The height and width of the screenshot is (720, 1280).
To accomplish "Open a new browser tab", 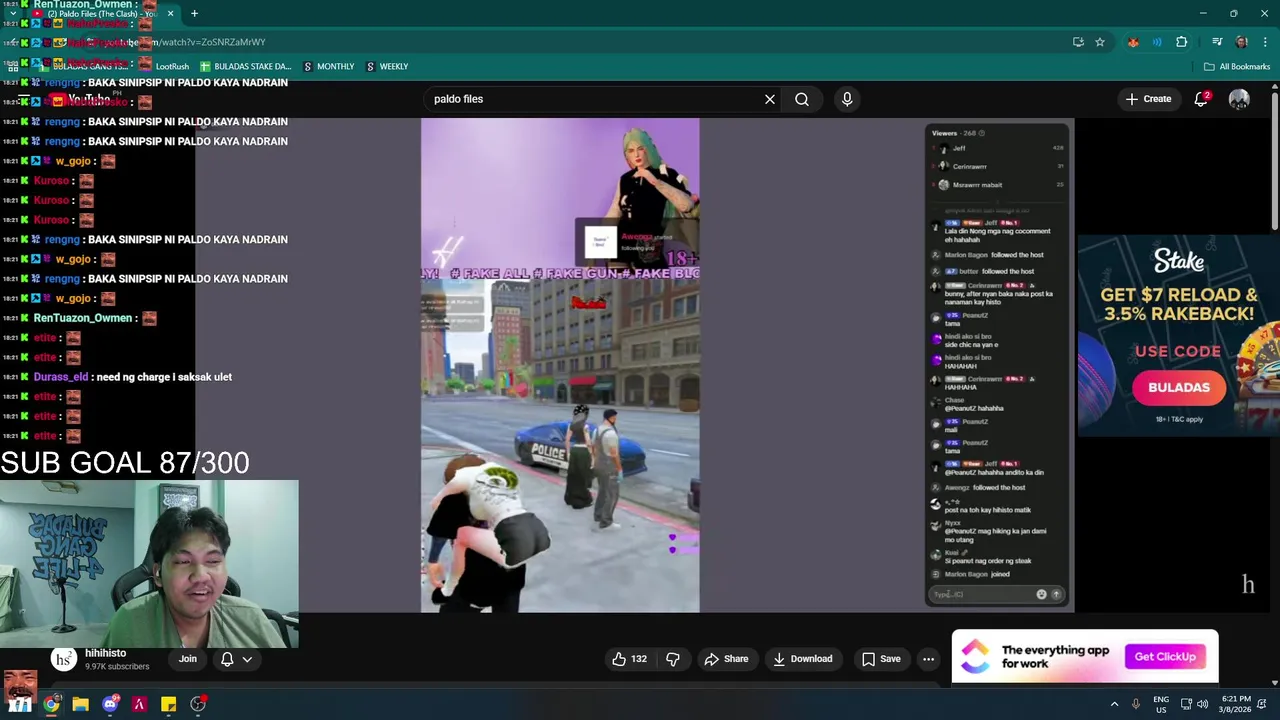I will tap(194, 14).
